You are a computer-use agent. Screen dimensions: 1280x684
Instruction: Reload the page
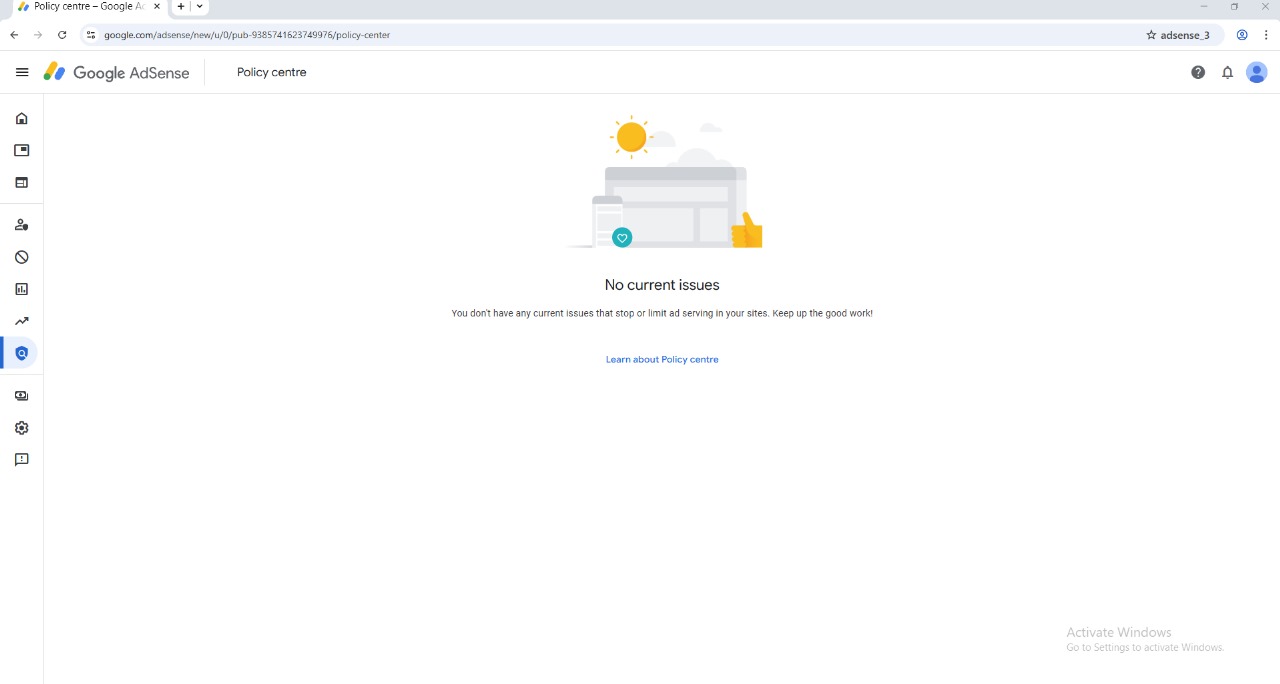coord(62,35)
